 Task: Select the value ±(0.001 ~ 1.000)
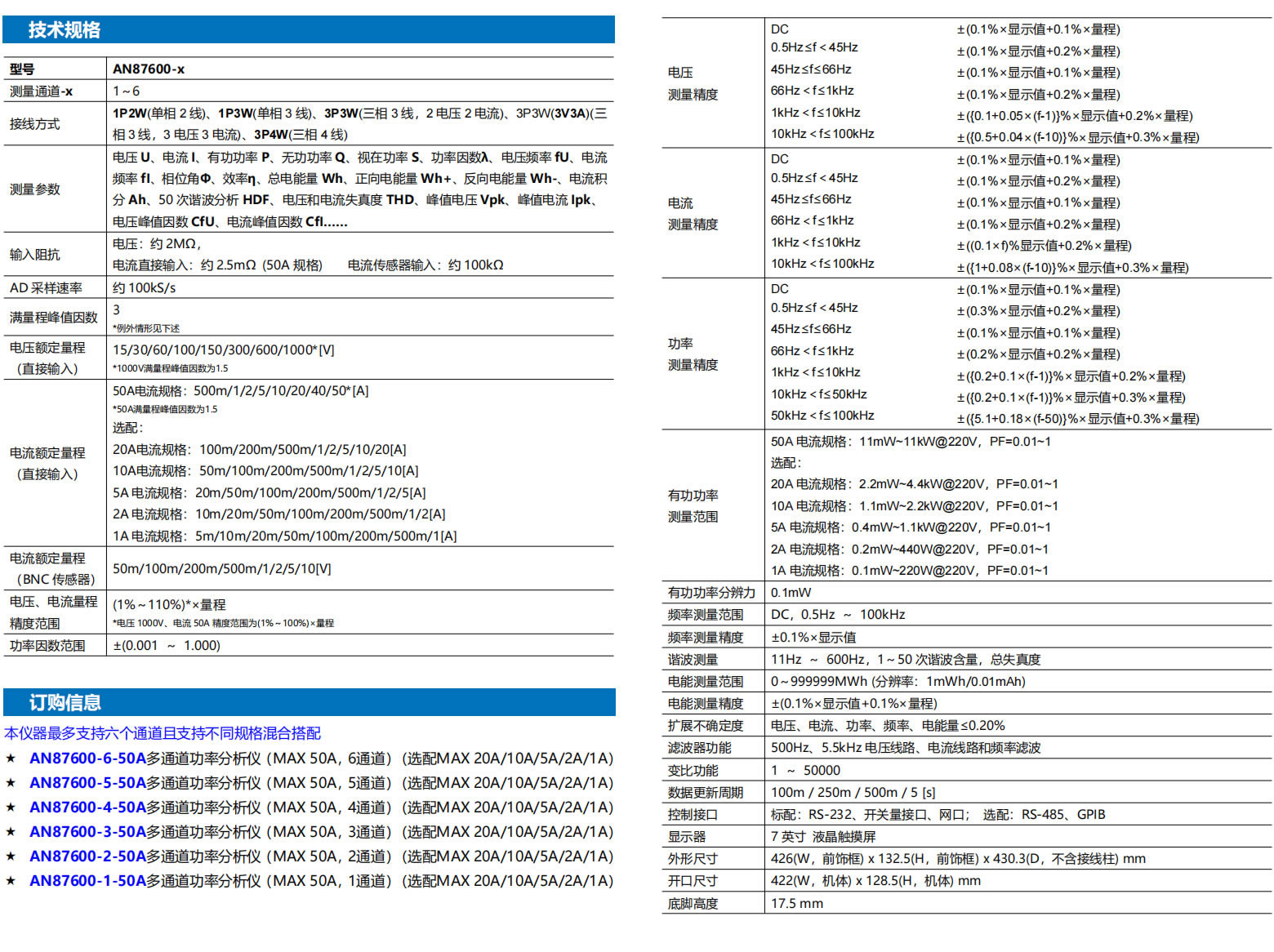(x=167, y=646)
